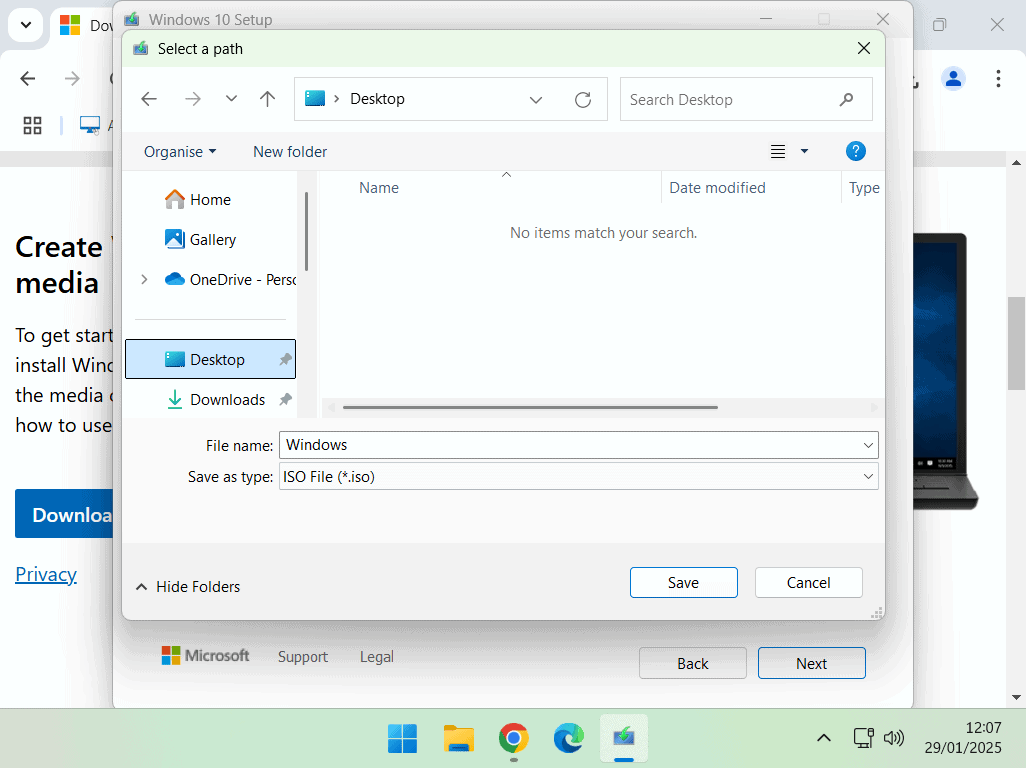Click the Search Desktop box

point(746,99)
